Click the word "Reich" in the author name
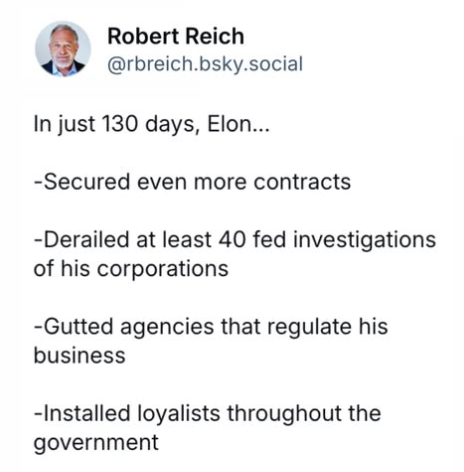The width and height of the screenshot is (464, 472). tap(215, 36)
